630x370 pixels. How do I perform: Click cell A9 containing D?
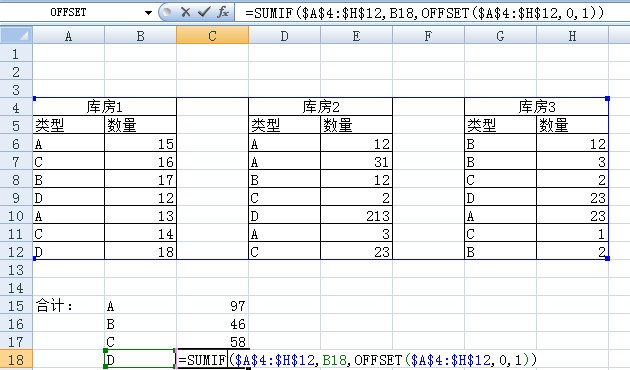coord(68,197)
